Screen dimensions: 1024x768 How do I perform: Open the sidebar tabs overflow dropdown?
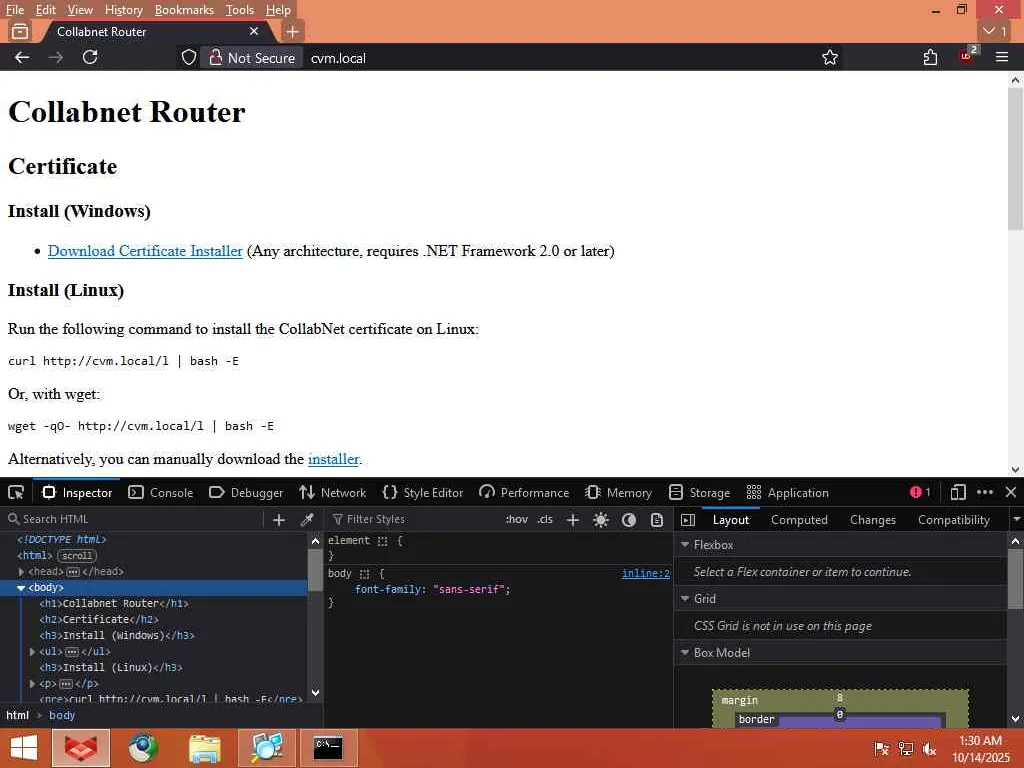(x=1016, y=520)
